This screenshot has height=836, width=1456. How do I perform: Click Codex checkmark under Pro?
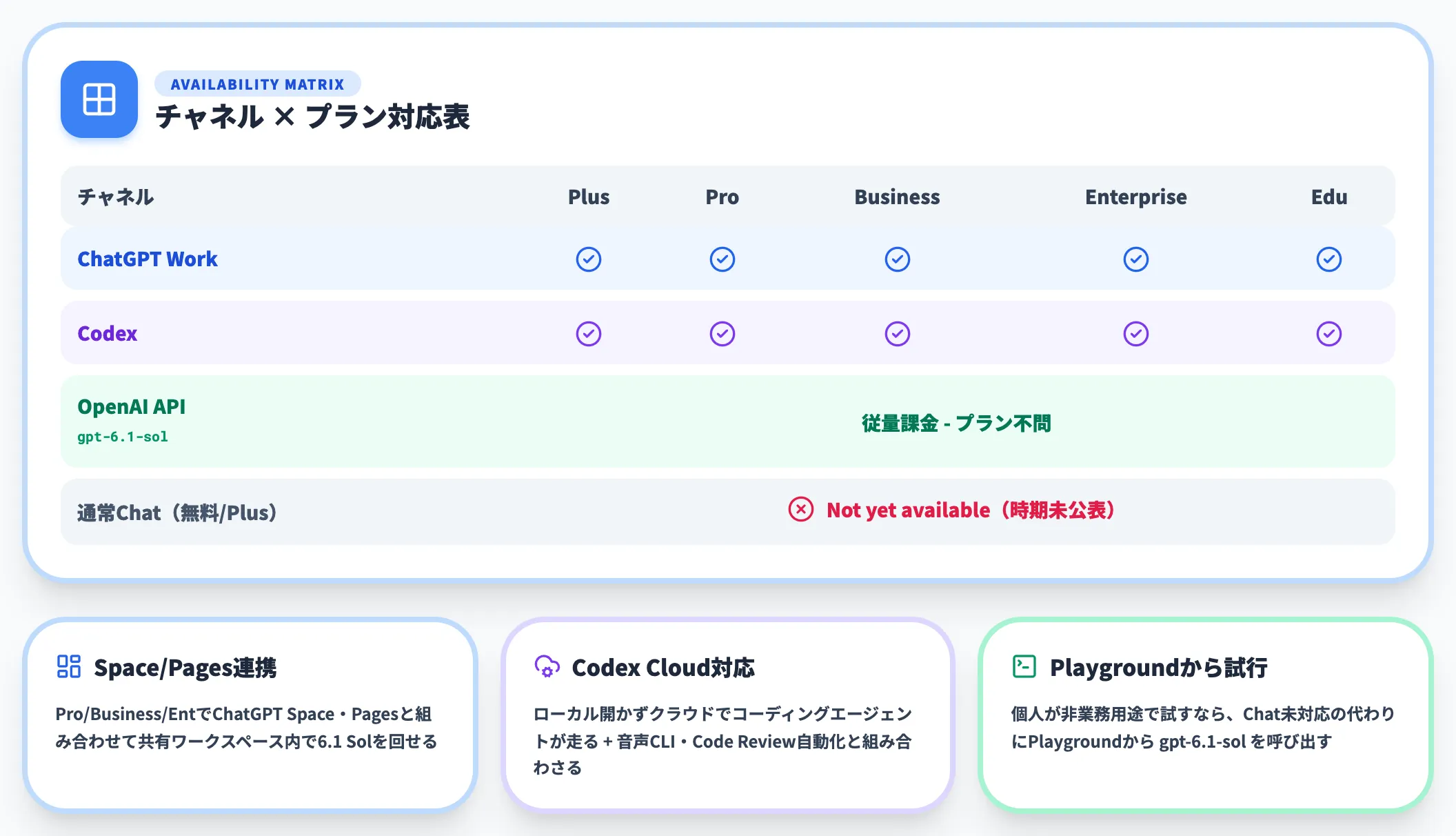(722, 334)
